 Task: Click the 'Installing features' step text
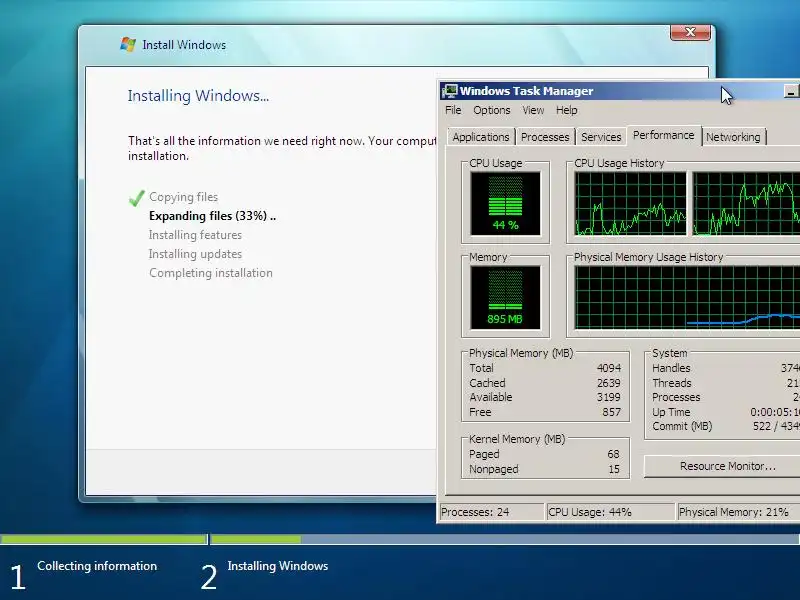(195, 235)
